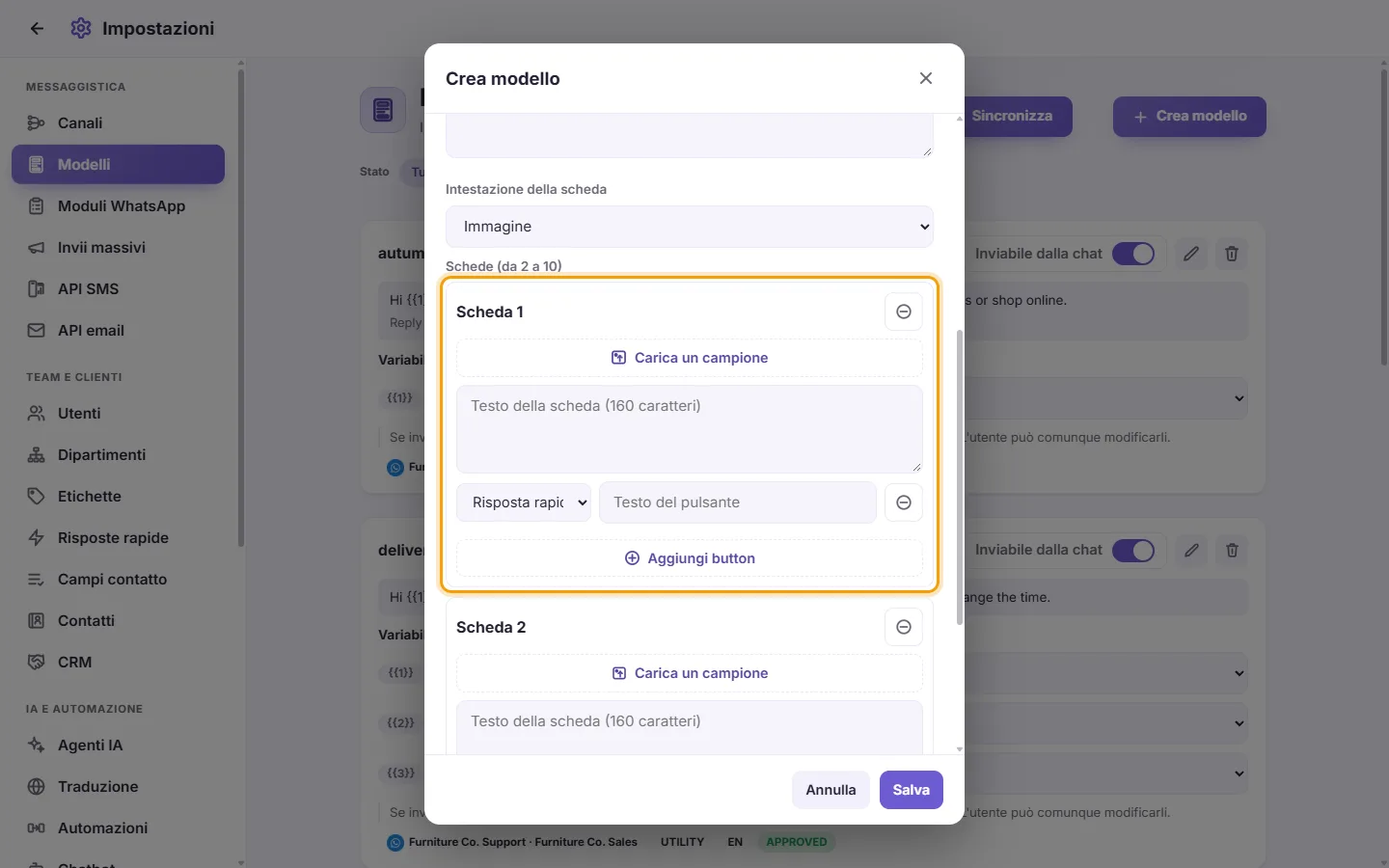The image size is (1389, 868).
Task: Click Aggiungi button in Scheda 1
Action: pos(690,558)
